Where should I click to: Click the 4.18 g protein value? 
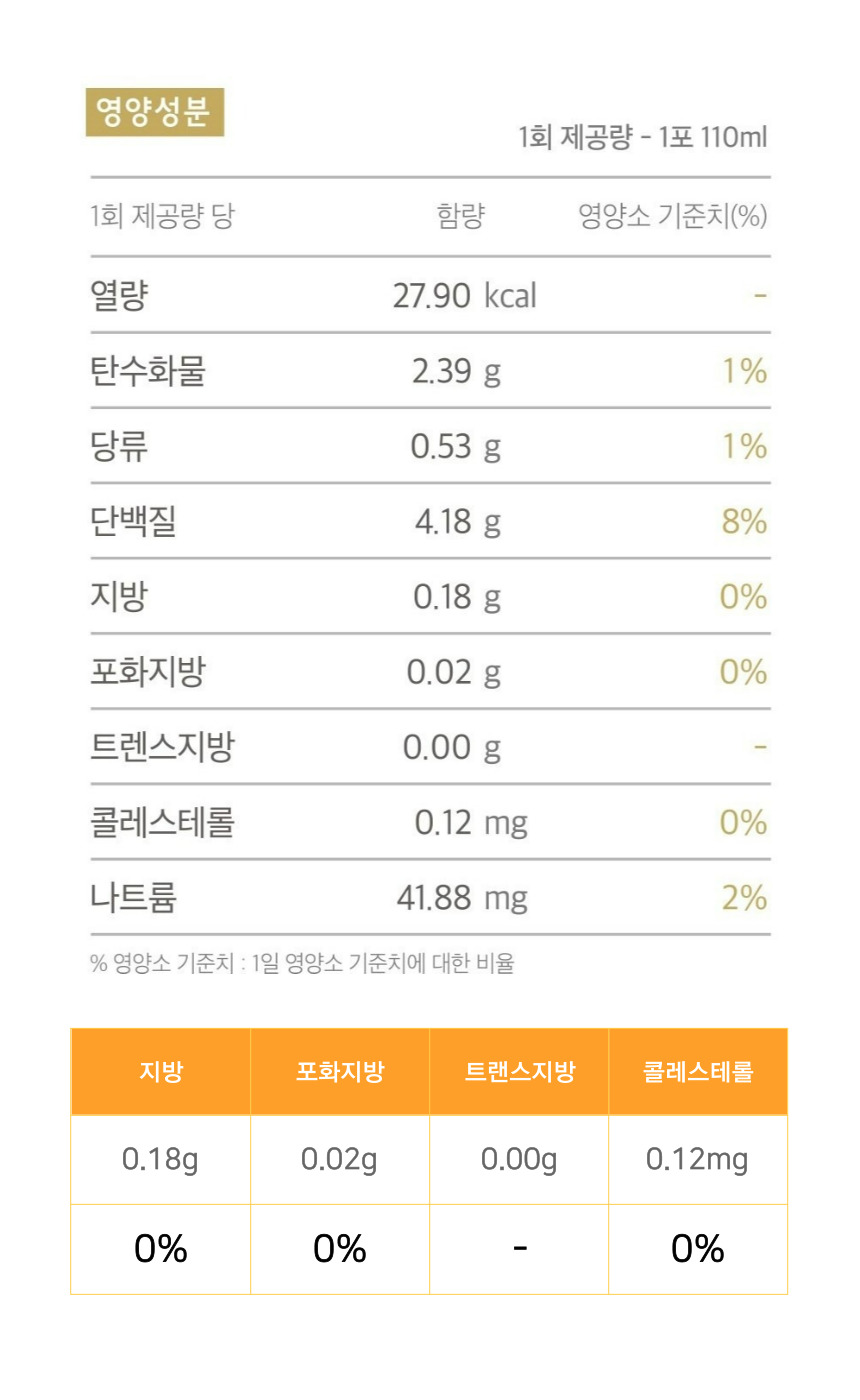(x=458, y=521)
